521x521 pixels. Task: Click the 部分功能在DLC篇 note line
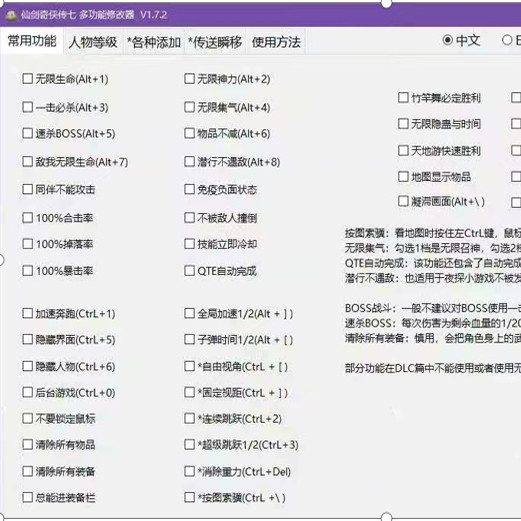click(433, 368)
